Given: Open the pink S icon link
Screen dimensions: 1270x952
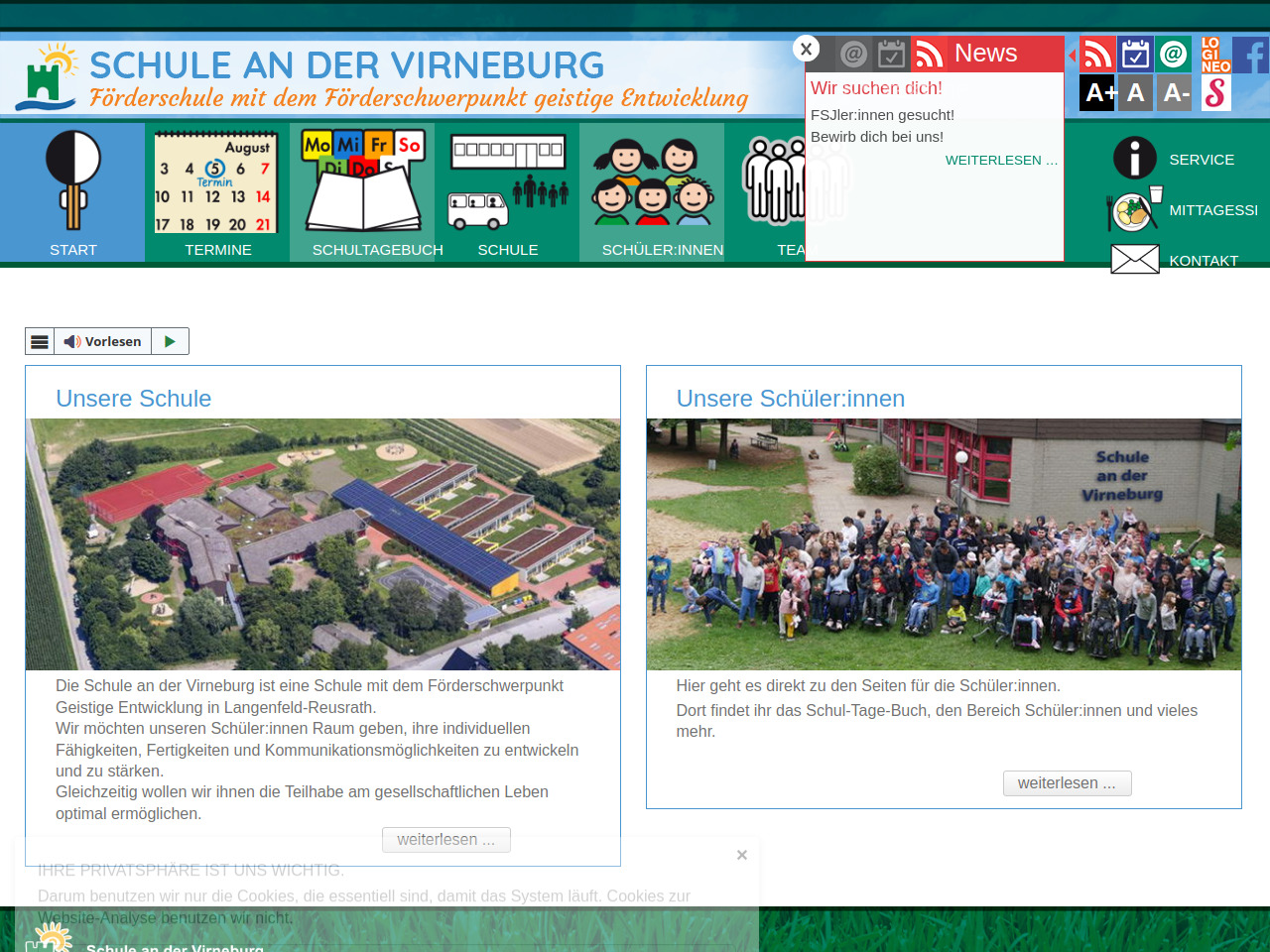Looking at the screenshot, I should pyautogui.click(x=1215, y=93).
